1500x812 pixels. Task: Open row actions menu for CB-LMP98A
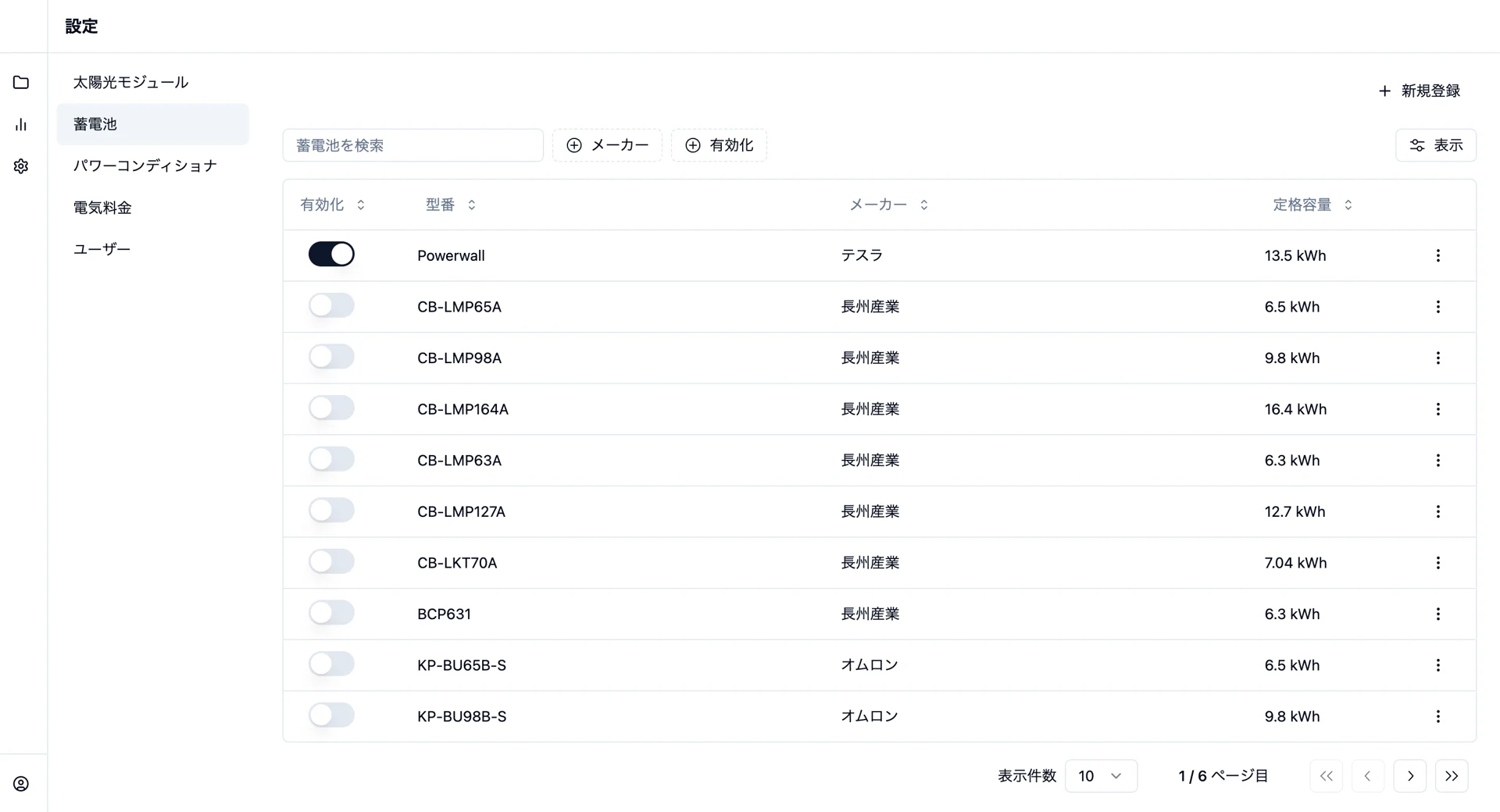click(1437, 358)
